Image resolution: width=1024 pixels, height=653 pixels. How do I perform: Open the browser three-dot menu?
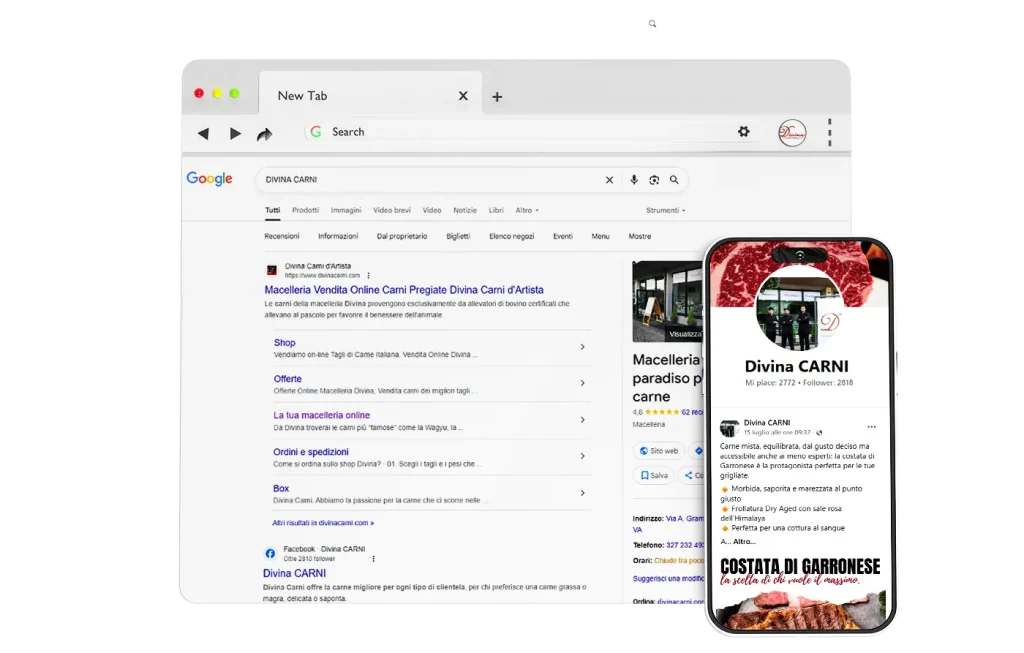pyautogui.click(x=830, y=133)
